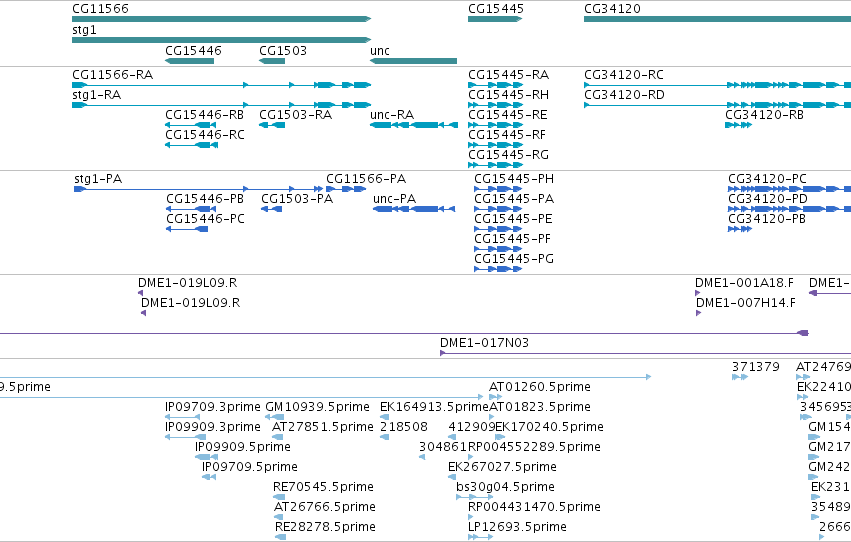Select protein unc-PA
This screenshot has height=542, width=851.
(x=414, y=209)
